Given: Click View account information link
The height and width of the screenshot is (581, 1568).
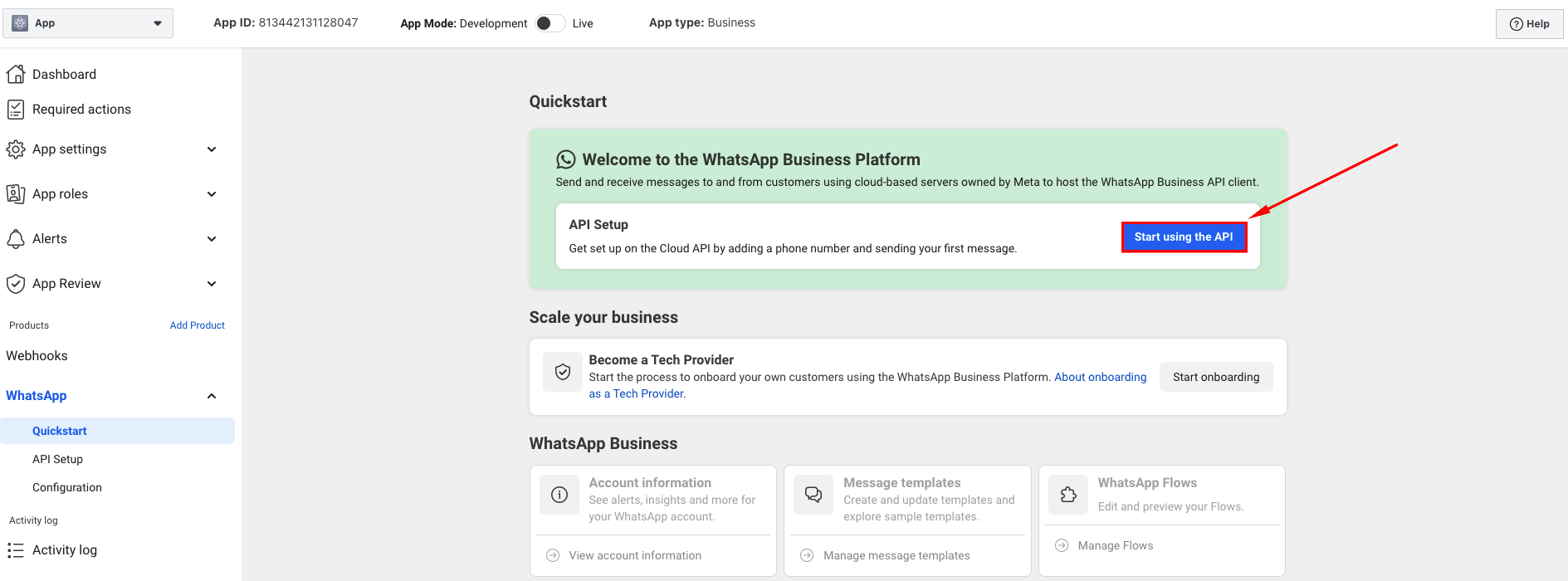Looking at the screenshot, I should click(635, 556).
